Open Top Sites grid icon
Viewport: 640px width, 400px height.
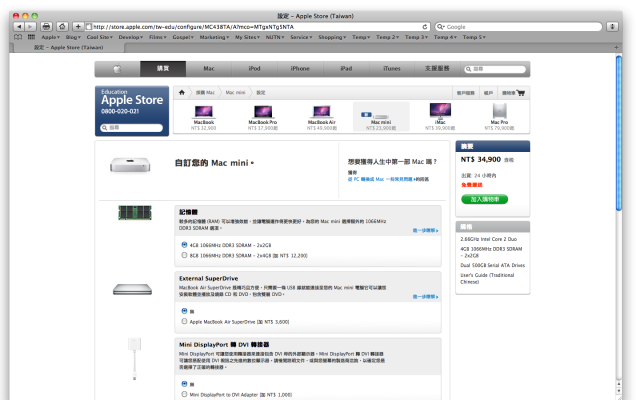[31, 37]
